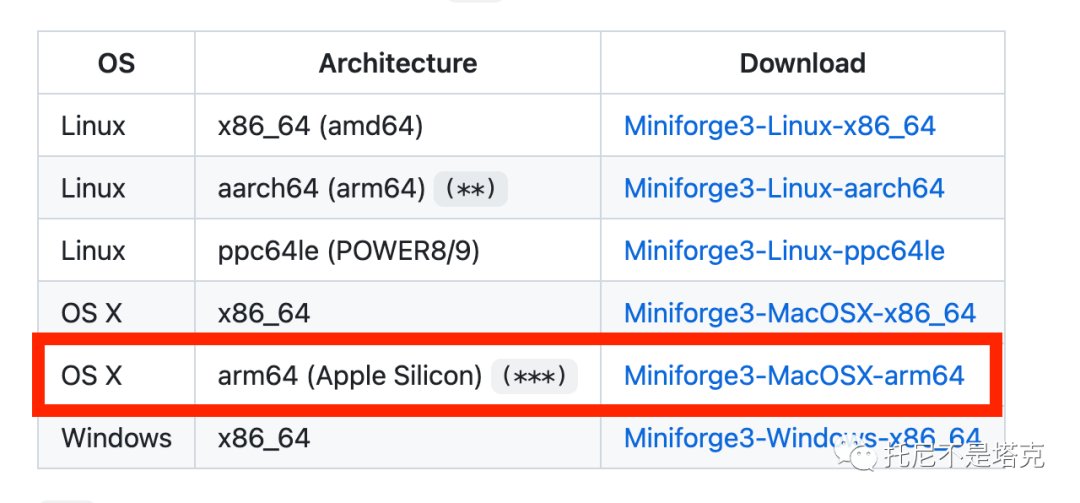Click the Miniforge3-Linux-aarch64 link

coord(783,188)
